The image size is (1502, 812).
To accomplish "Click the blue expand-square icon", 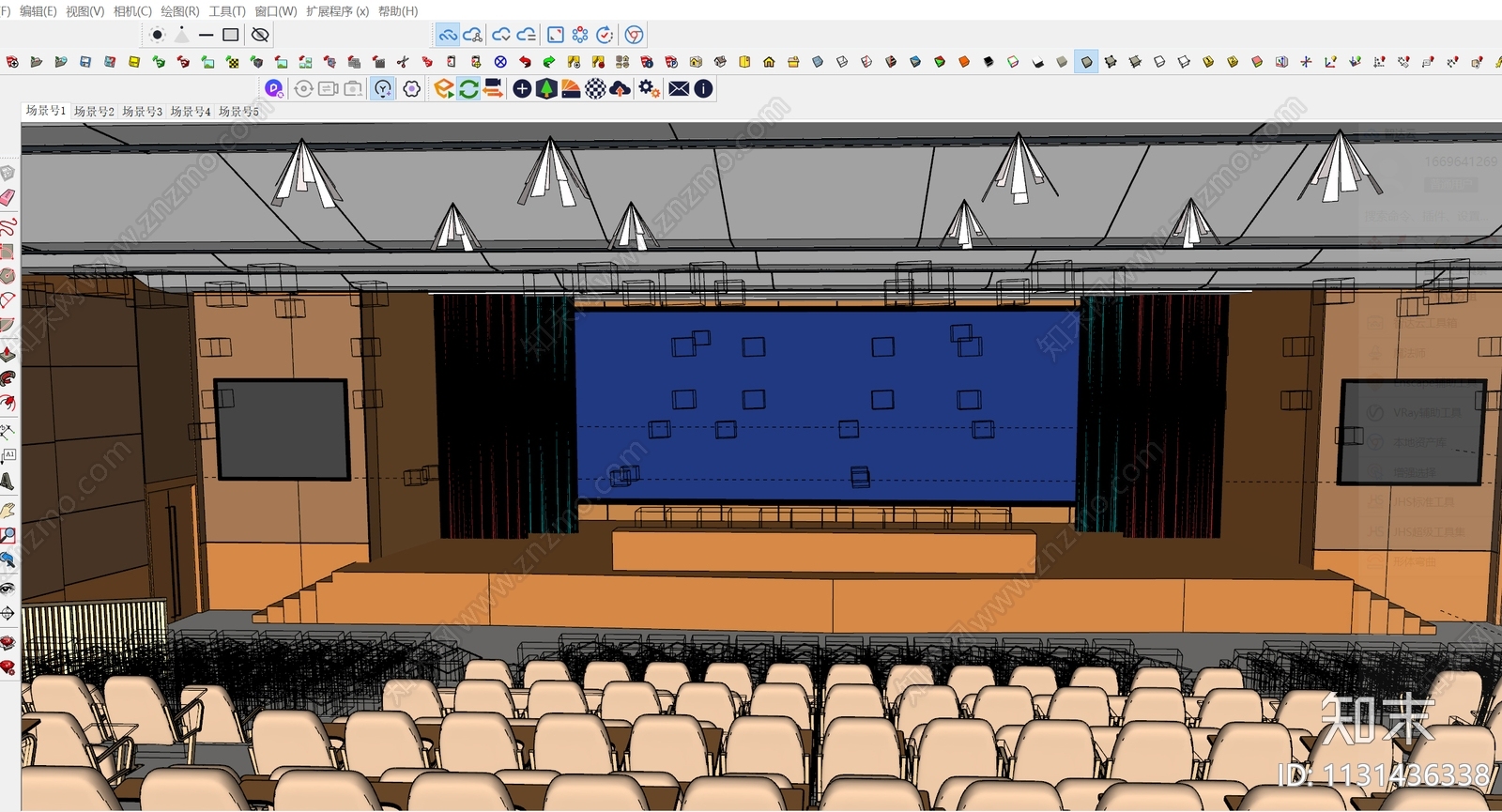I will 556,35.
